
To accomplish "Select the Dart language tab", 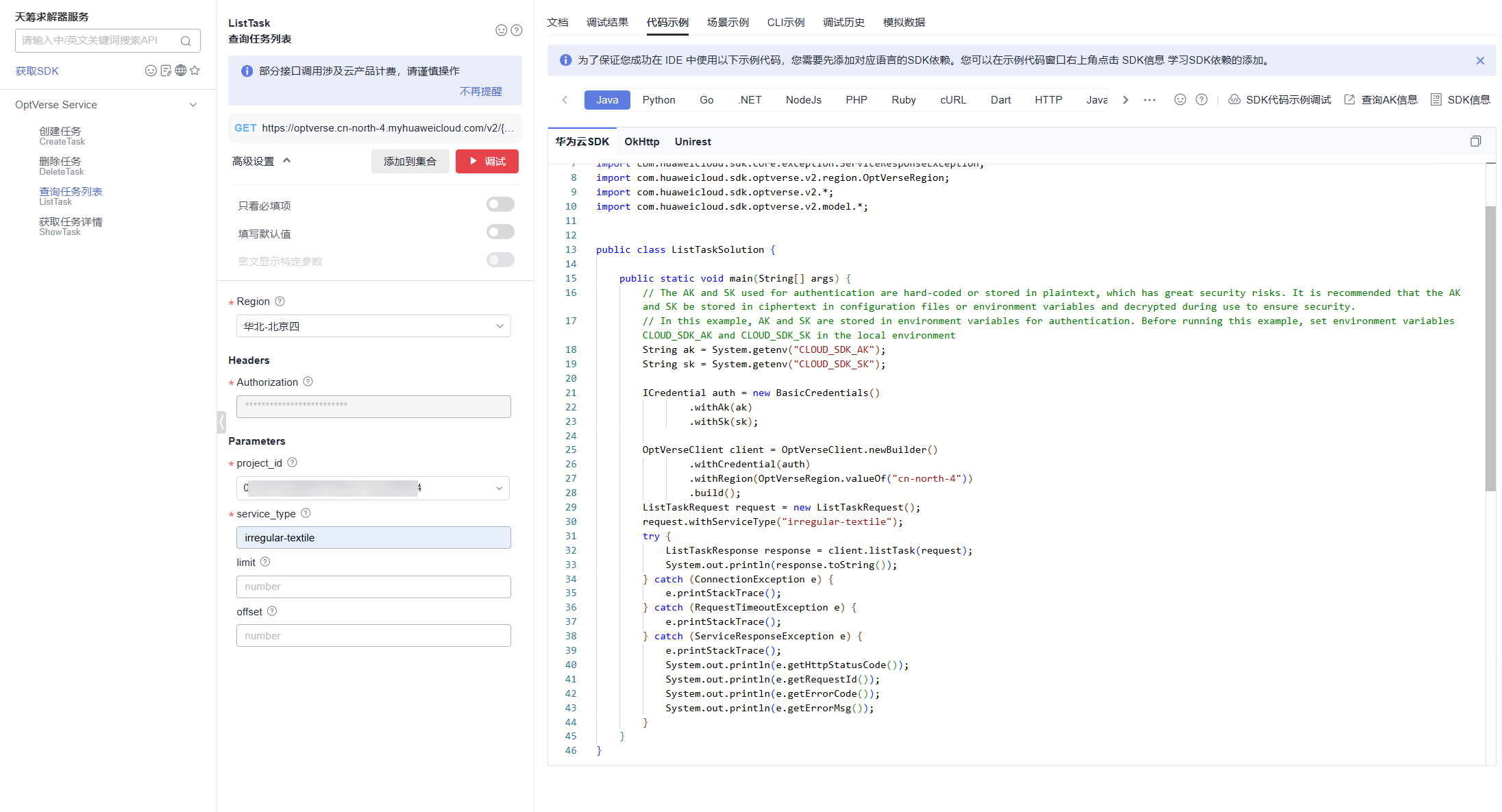I will click(x=1000, y=99).
